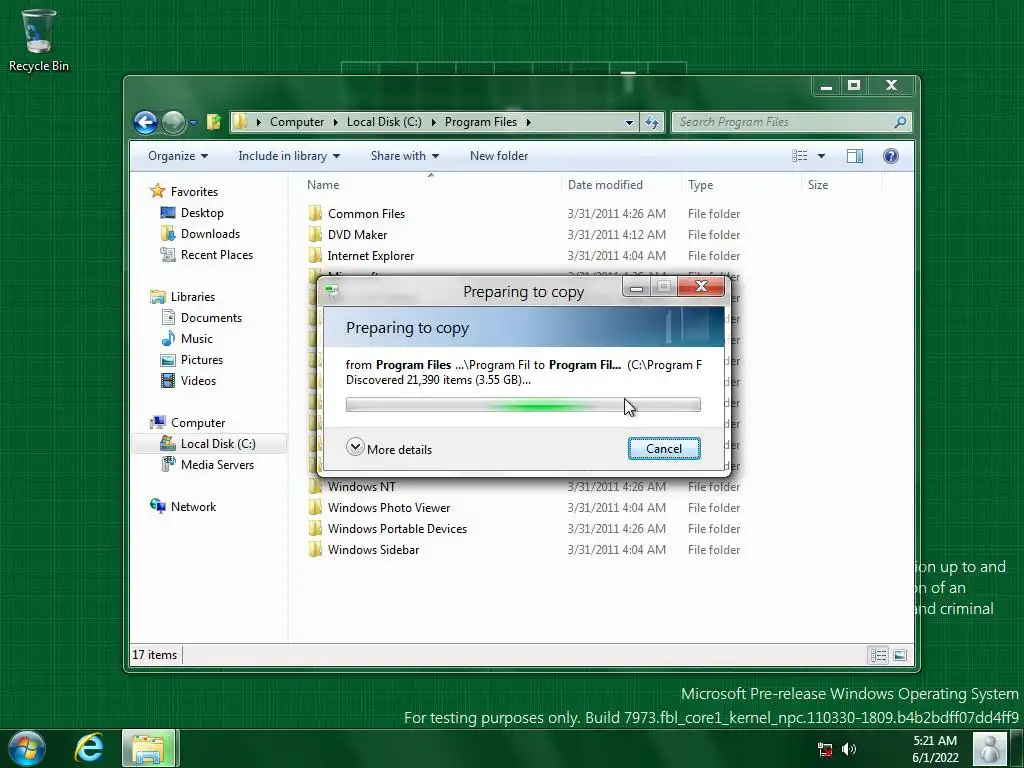Open the Videos library

pos(198,381)
